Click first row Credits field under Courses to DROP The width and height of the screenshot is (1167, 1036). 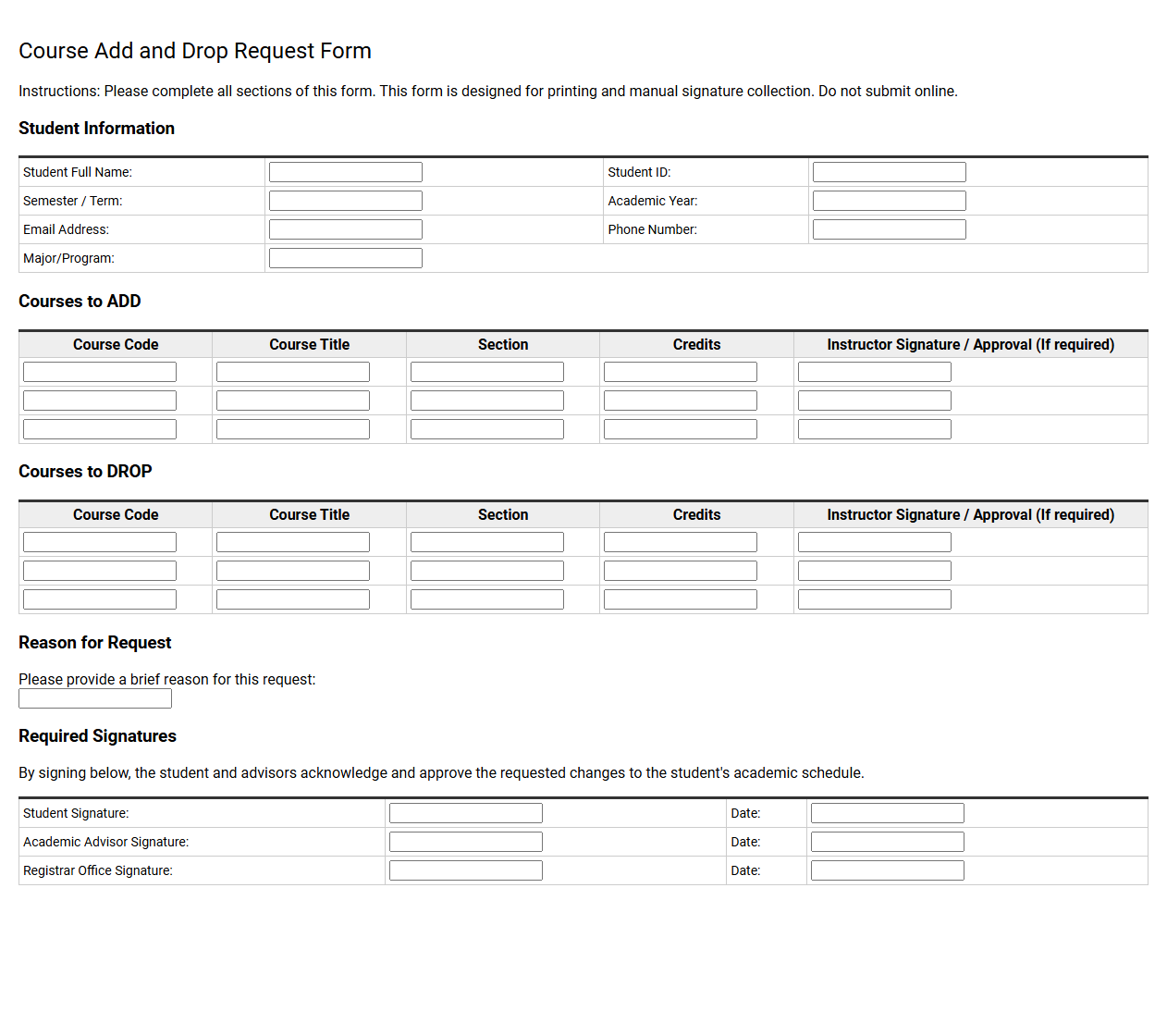tap(681, 542)
